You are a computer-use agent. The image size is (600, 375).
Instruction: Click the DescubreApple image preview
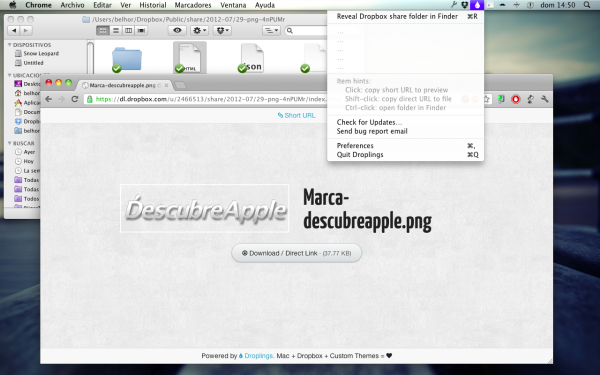coord(205,209)
